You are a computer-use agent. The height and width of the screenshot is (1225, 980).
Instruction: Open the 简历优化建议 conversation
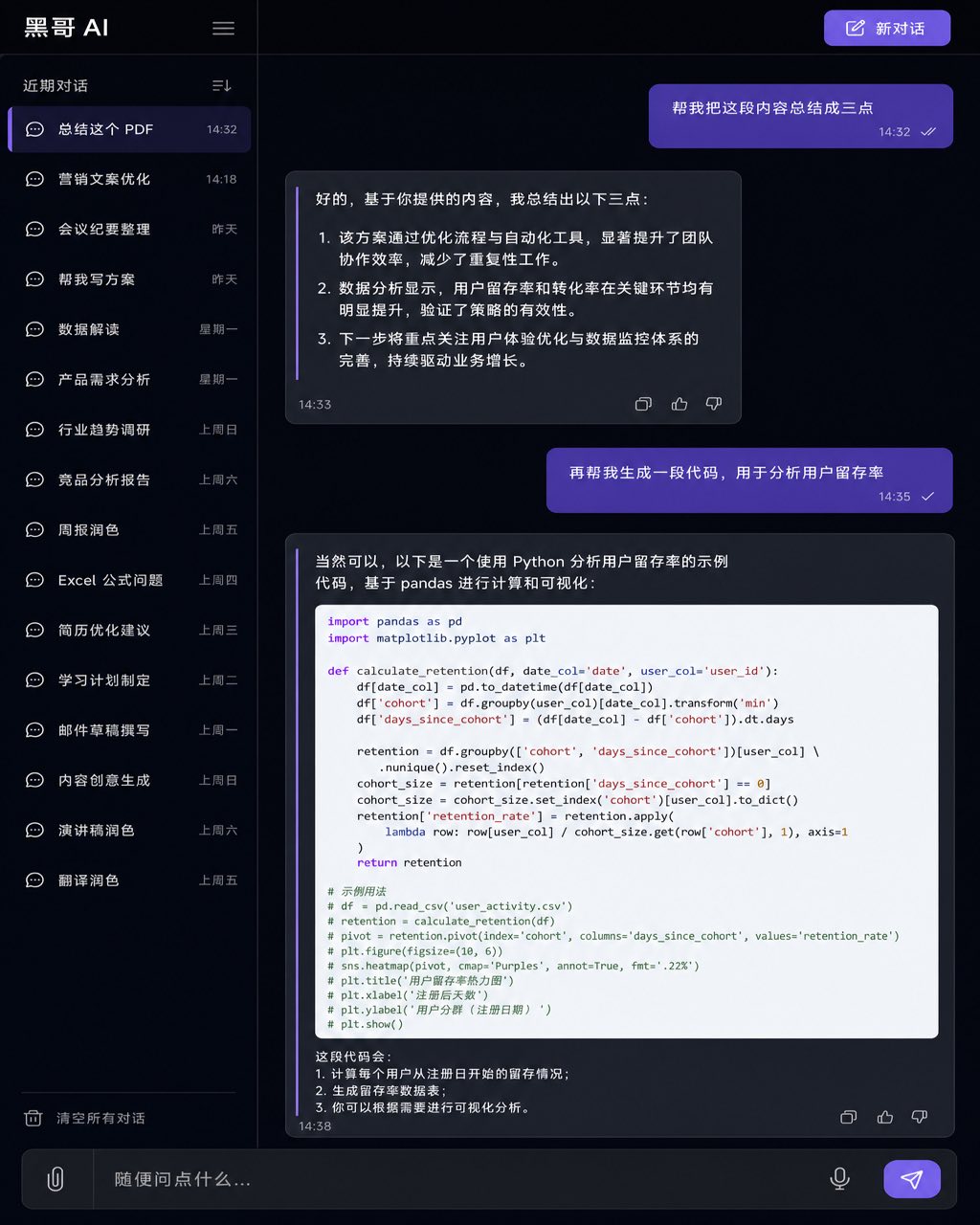click(x=129, y=630)
